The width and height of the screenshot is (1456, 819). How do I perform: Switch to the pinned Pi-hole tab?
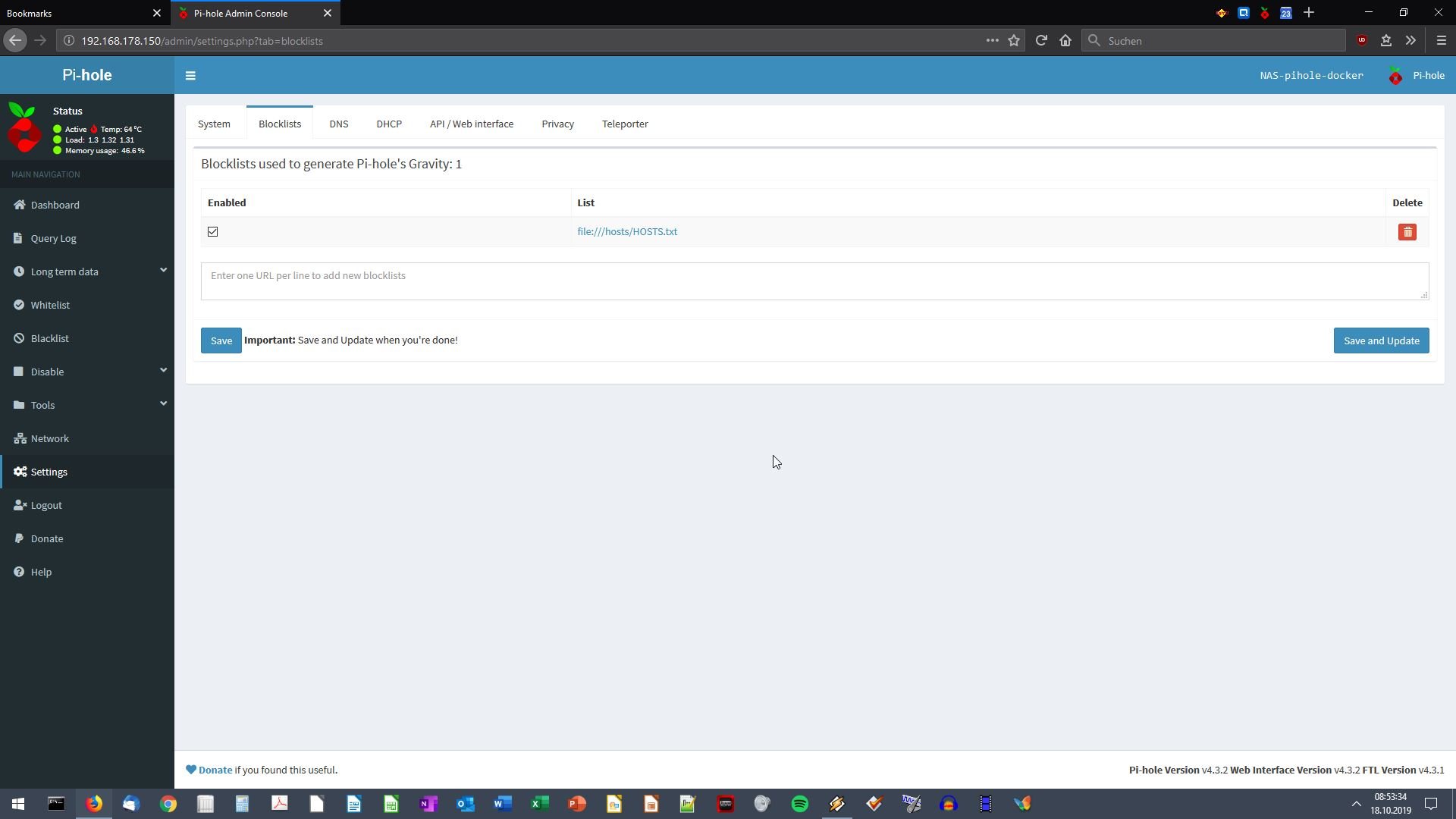click(x=1265, y=13)
